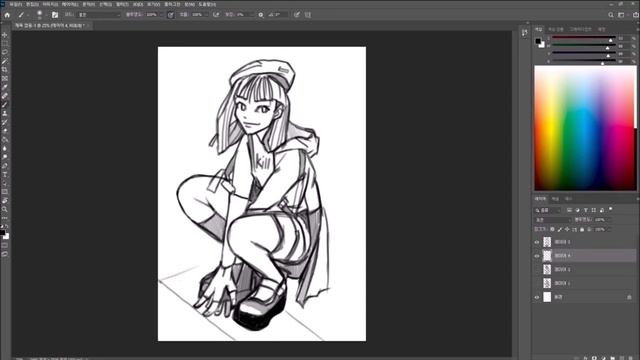Select the Lasso tool
640x360 pixels.
4,53
